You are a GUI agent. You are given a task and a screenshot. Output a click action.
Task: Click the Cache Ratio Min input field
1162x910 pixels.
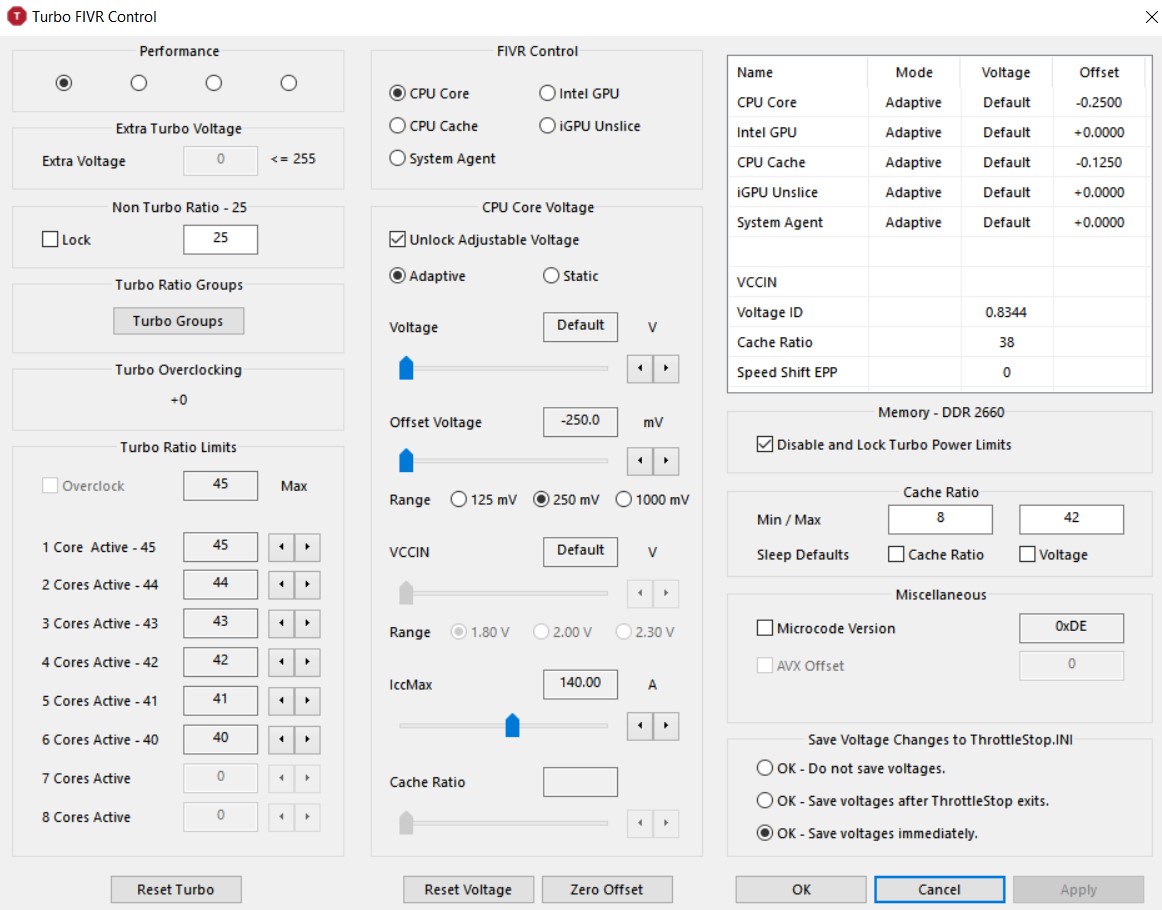940,519
